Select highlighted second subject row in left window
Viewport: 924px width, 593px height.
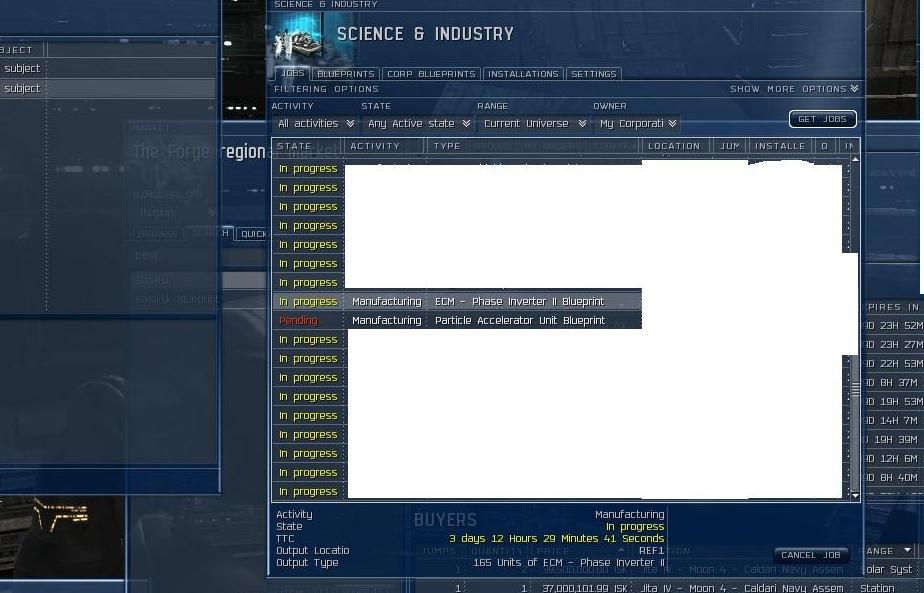click(108, 88)
